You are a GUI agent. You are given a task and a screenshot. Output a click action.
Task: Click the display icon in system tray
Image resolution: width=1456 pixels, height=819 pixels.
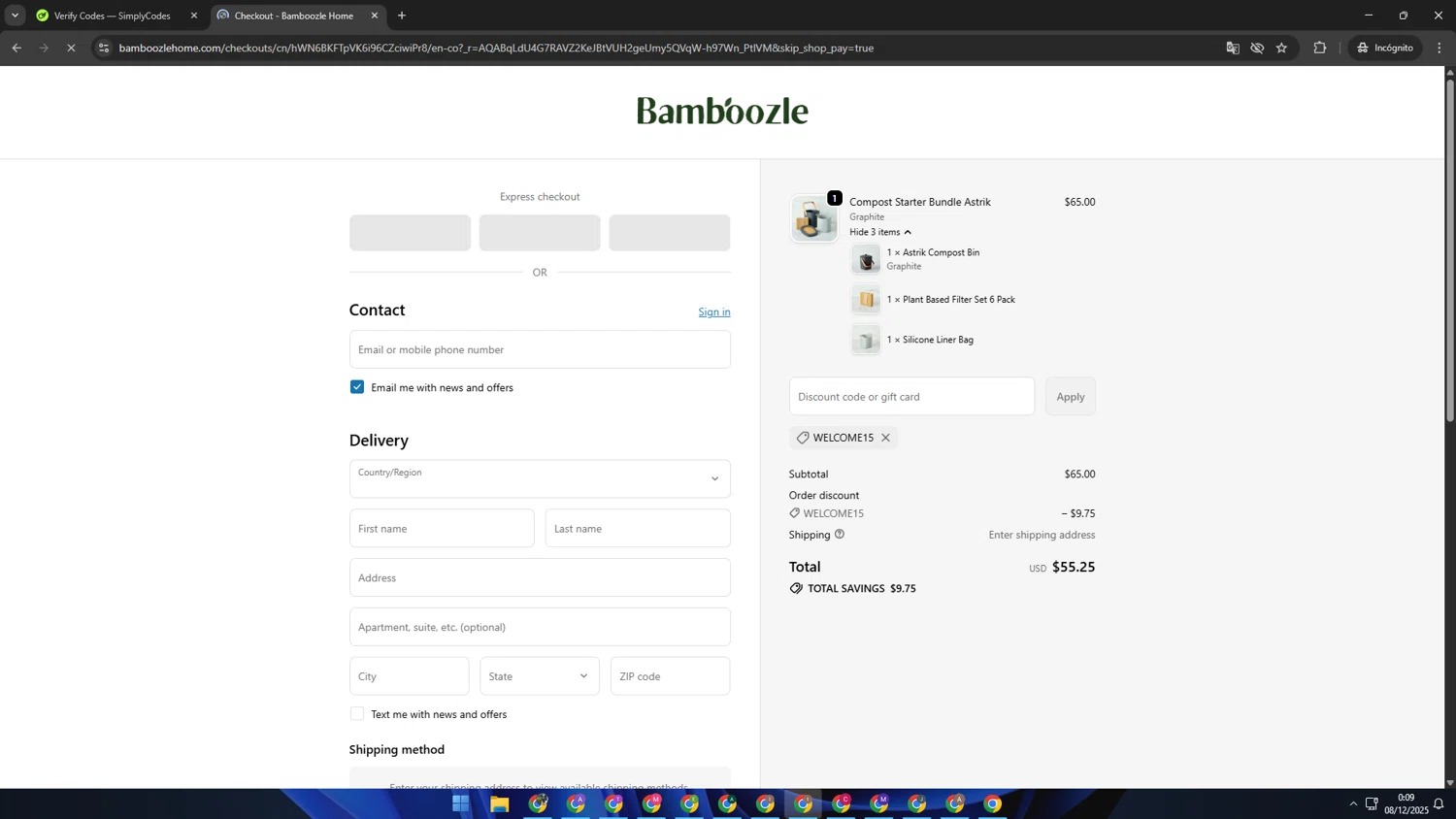[x=1372, y=803]
